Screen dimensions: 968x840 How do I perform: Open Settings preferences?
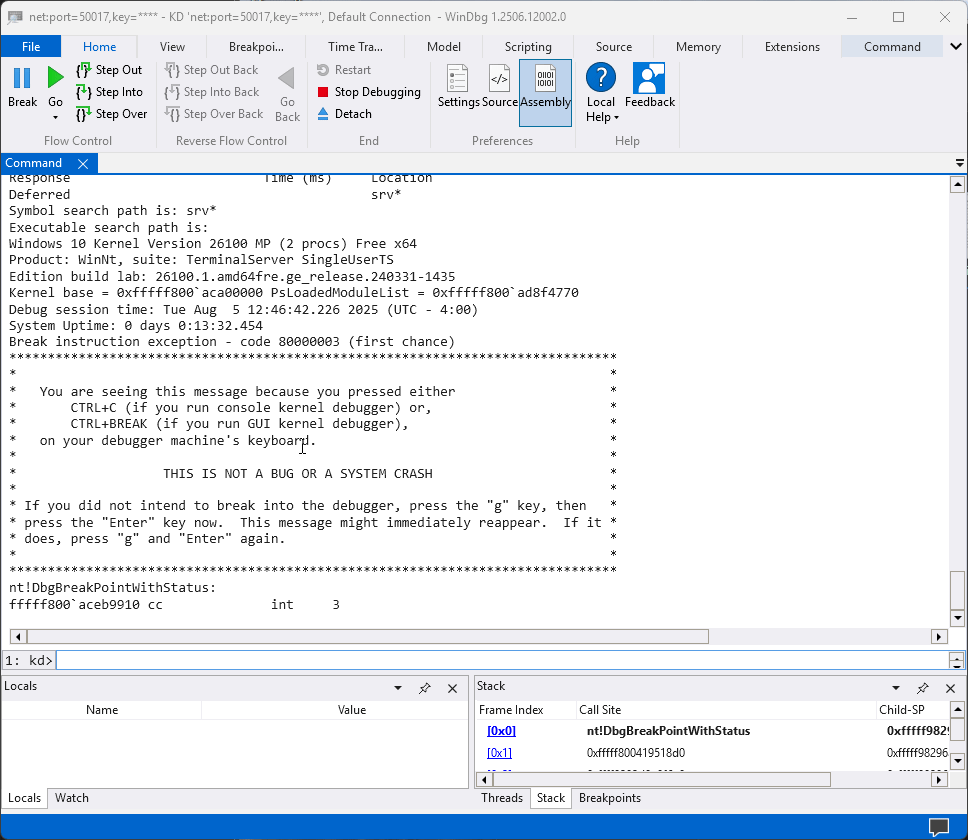pyautogui.click(x=458, y=87)
